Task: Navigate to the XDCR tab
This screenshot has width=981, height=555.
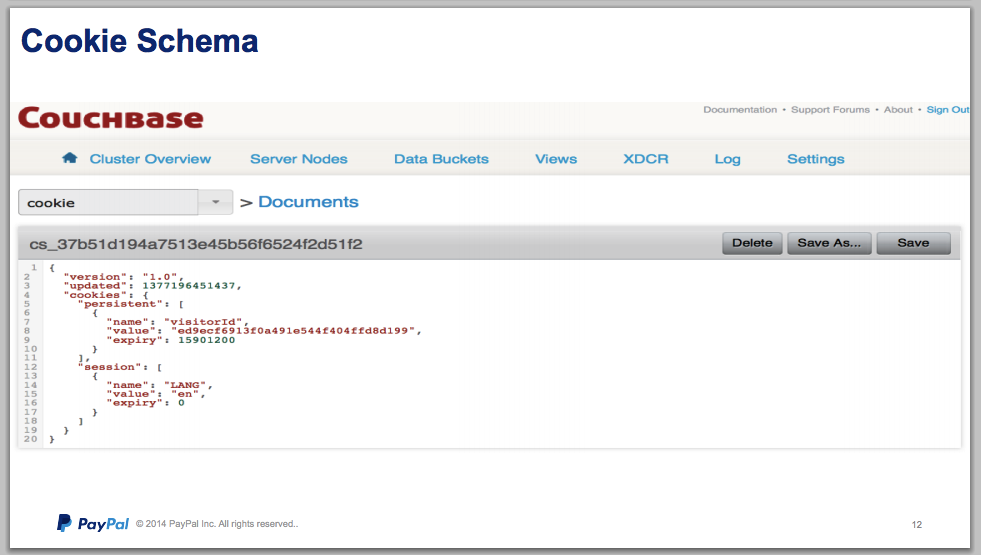Action: point(645,159)
